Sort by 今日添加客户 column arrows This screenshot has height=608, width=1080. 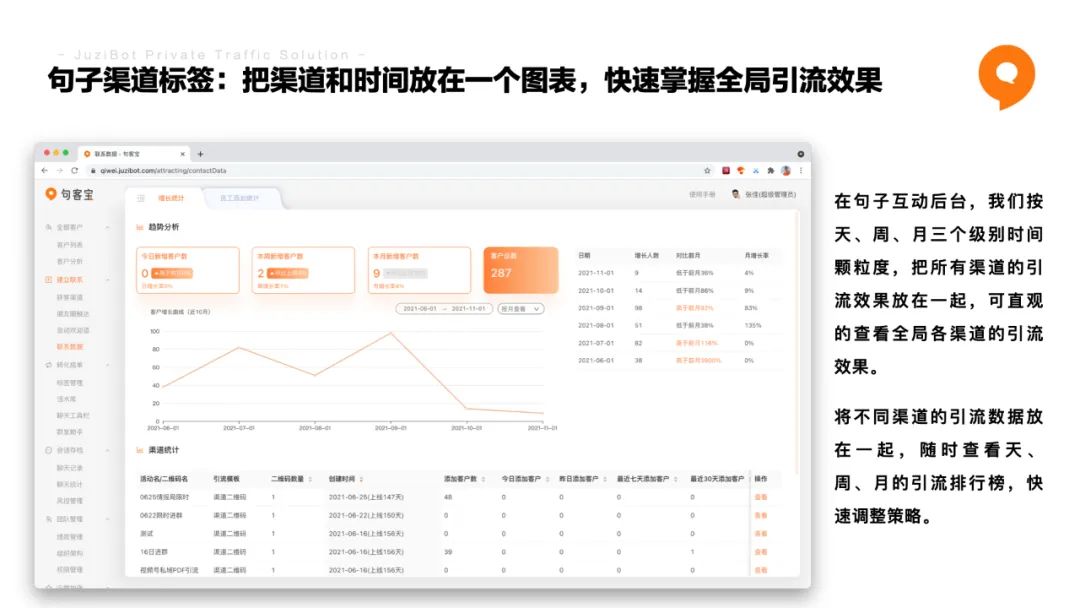548,479
